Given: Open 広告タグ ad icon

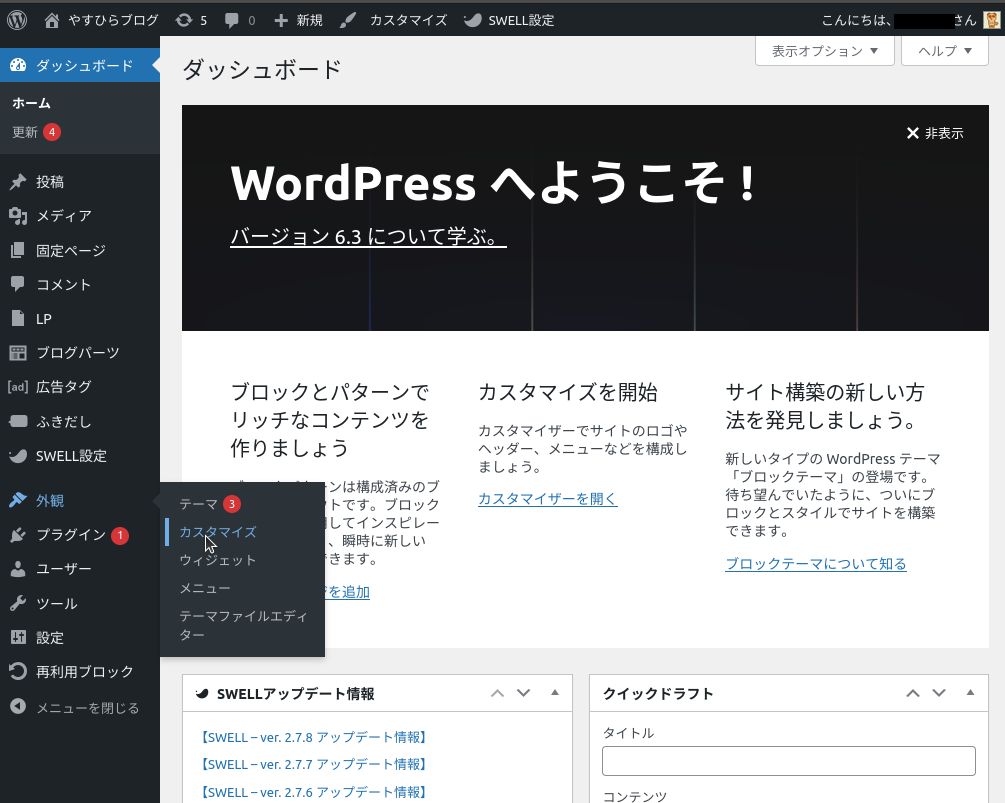Looking at the screenshot, I should [x=18, y=386].
